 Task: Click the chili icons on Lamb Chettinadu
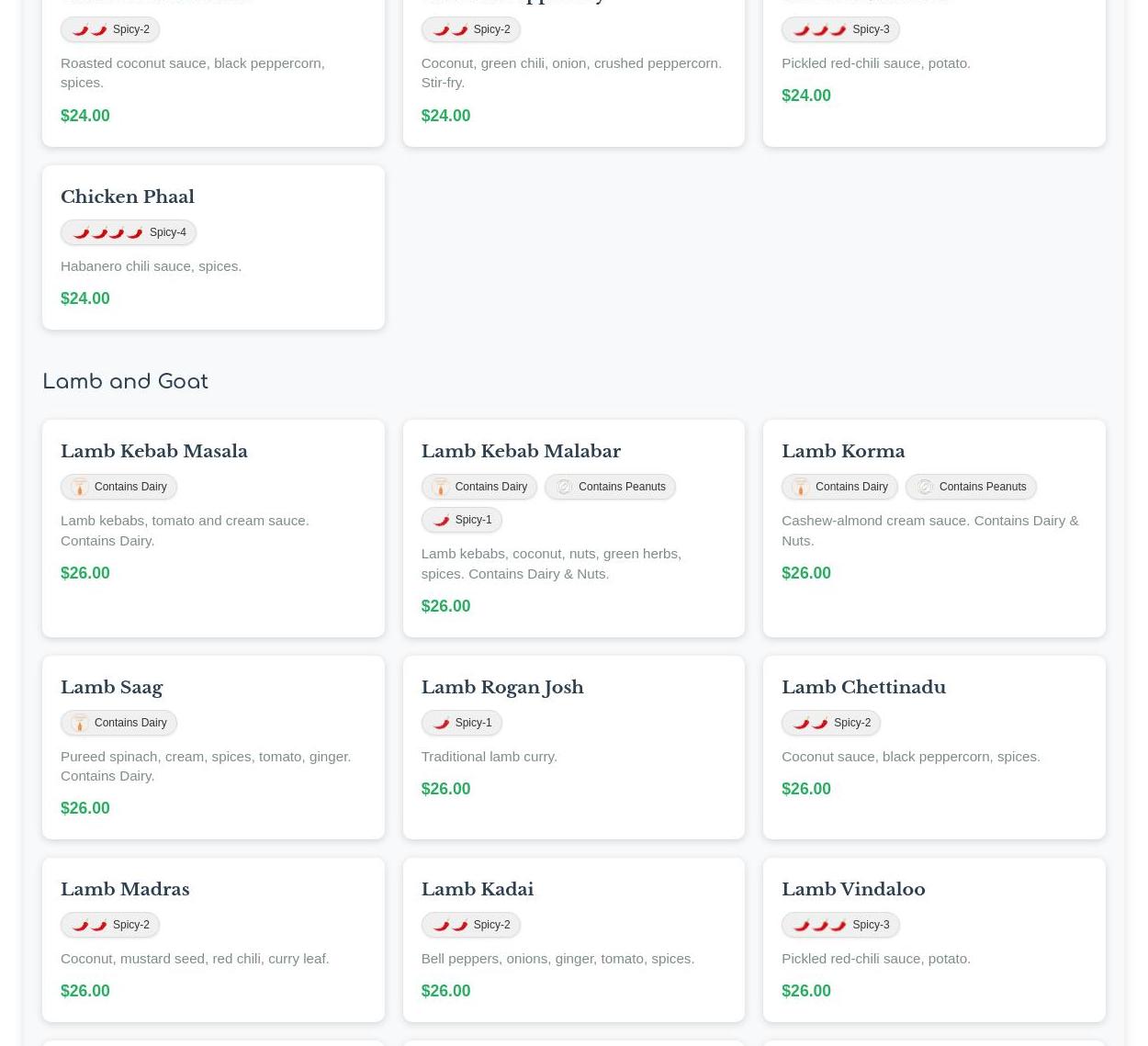point(810,723)
